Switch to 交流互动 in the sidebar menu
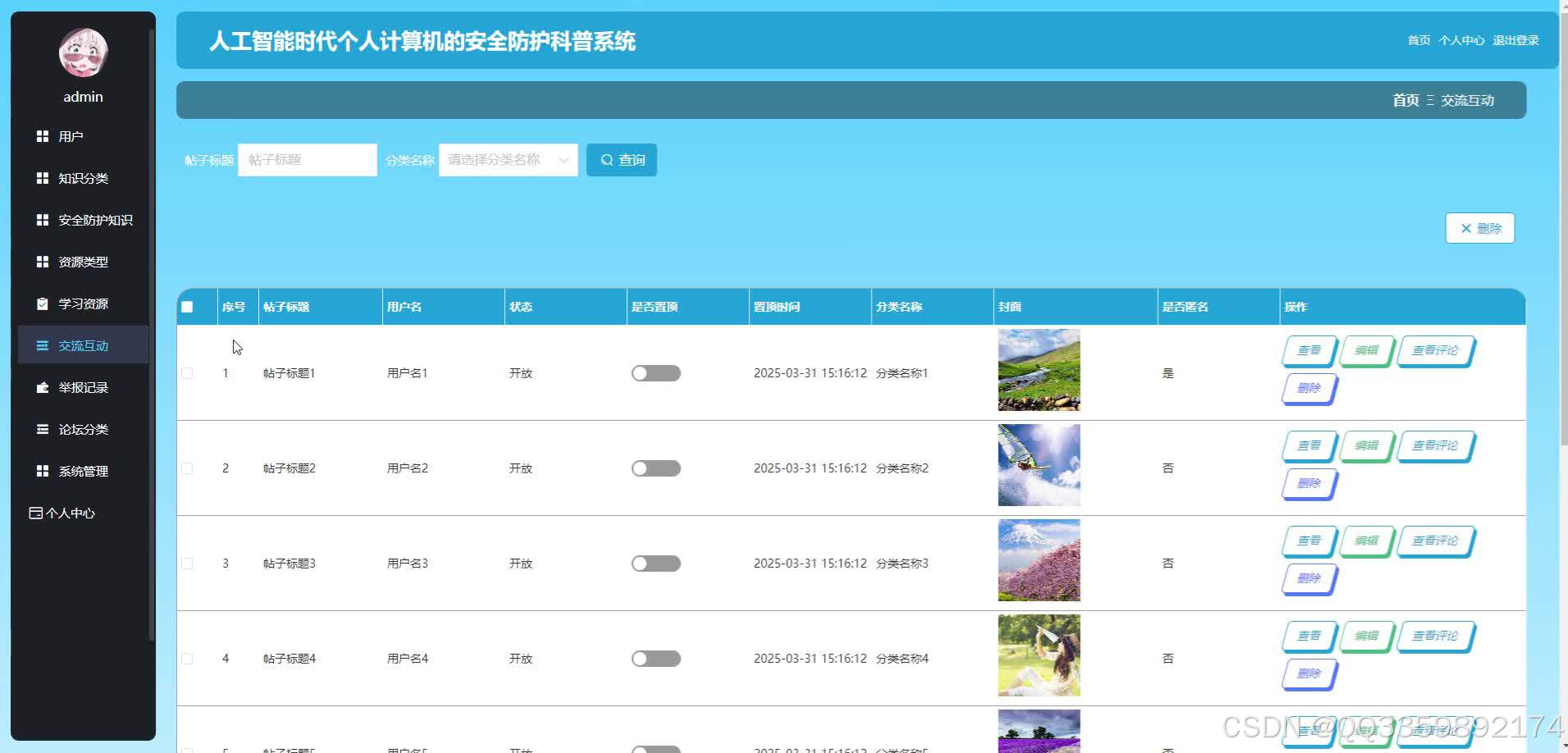This screenshot has height=753, width=1568. pos(81,345)
